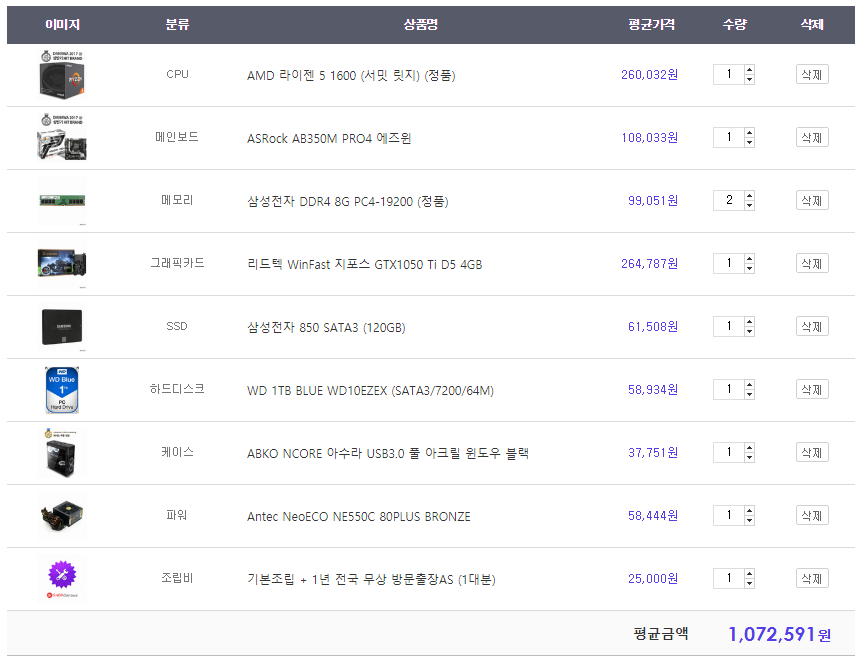Viewport: 859px width, 659px height.
Task: Open the Samsung 850 SSD product image
Action: (62, 327)
